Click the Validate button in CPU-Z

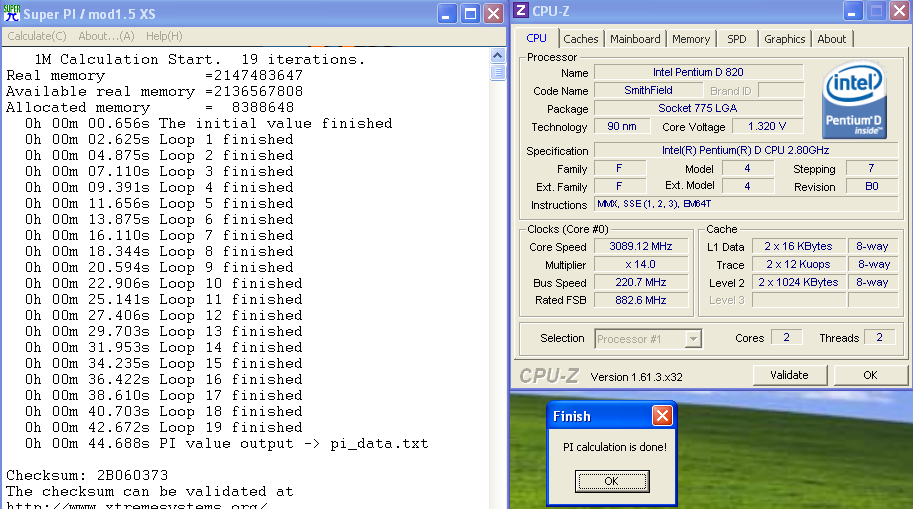coord(789,375)
